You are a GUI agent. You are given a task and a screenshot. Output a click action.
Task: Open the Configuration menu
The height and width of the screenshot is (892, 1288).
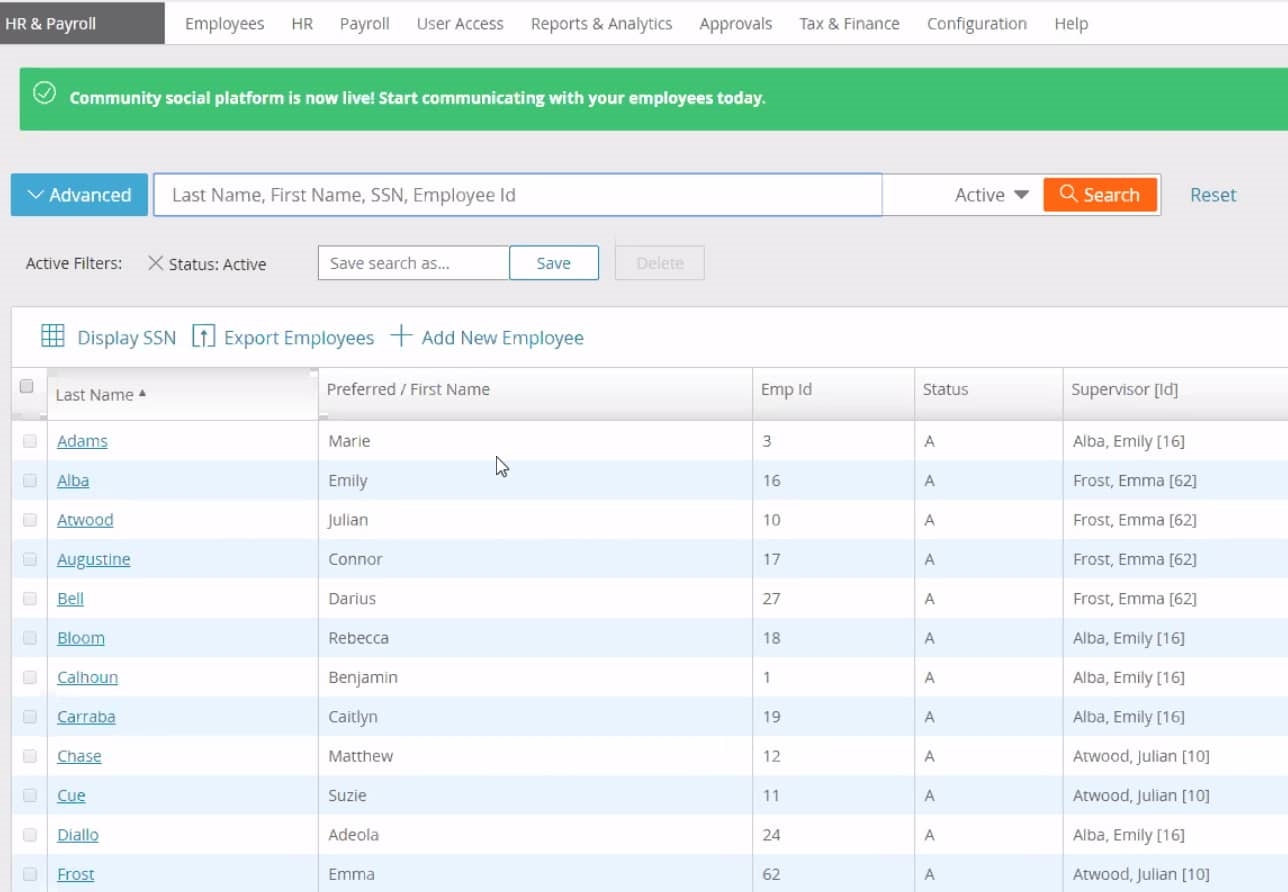click(976, 23)
